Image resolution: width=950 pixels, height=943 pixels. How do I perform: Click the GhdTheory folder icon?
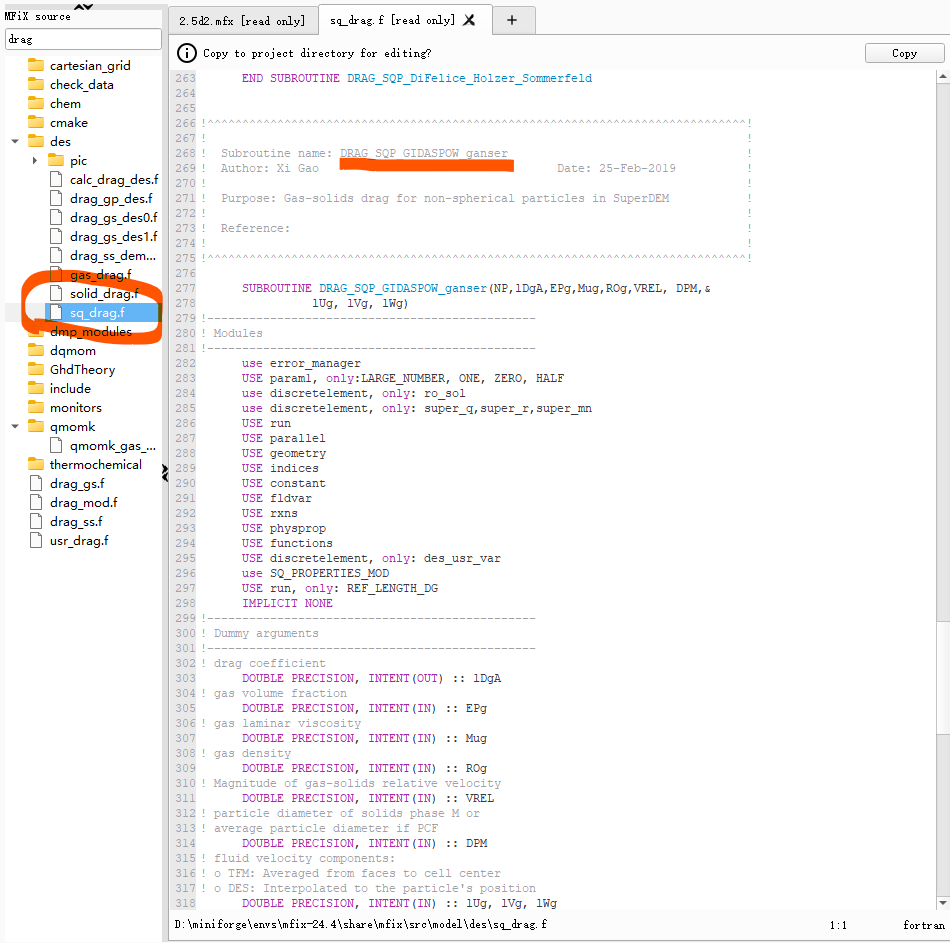(x=36, y=370)
